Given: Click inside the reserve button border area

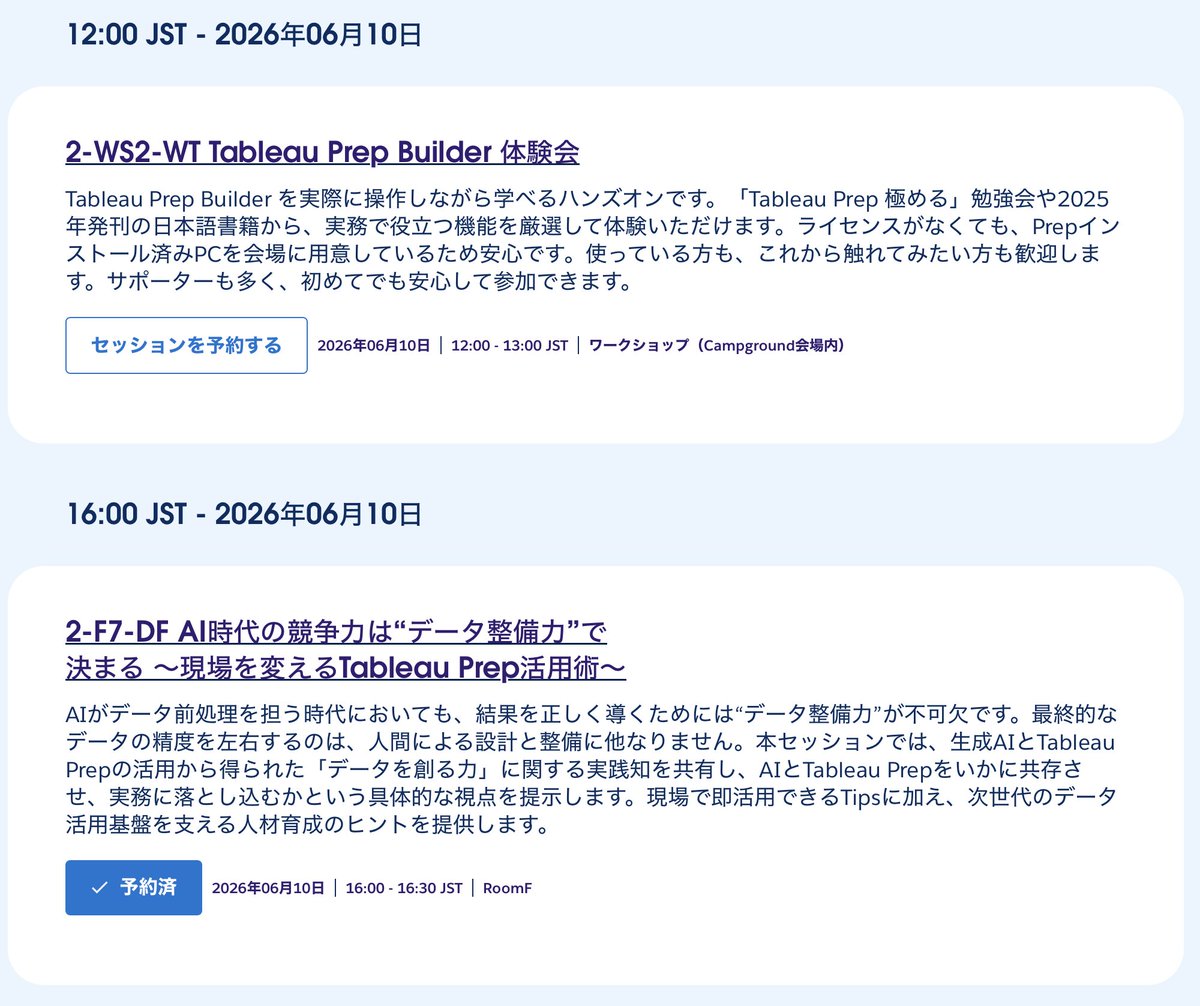Looking at the screenshot, I should (186, 344).
